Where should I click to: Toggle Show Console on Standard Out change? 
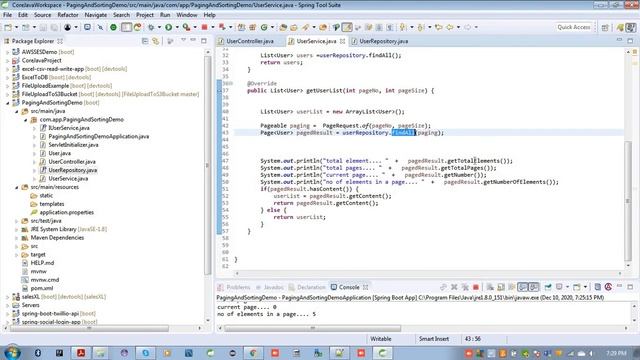click(x=523, y=287)
